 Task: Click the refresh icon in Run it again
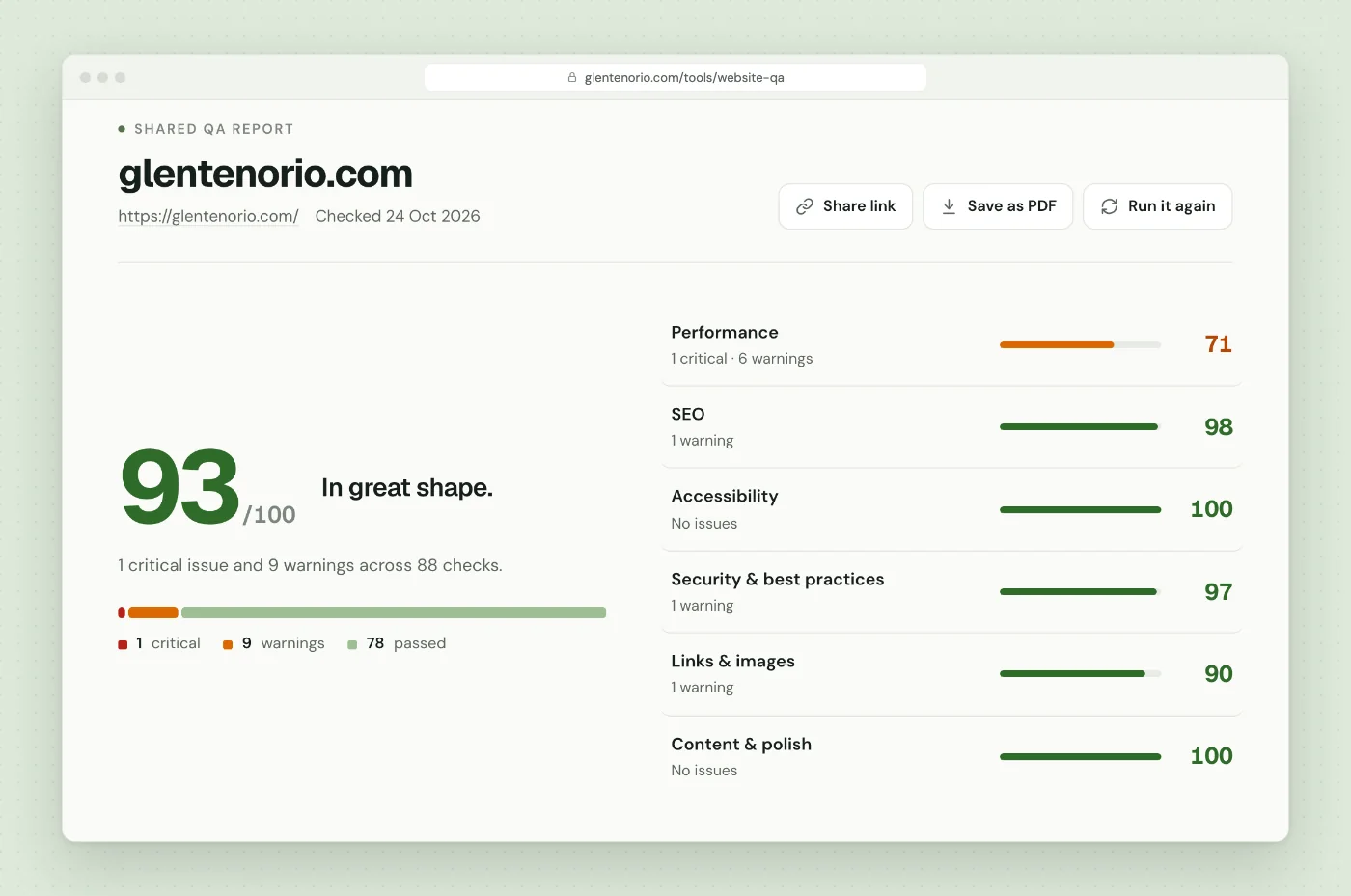coord(1110,206)
